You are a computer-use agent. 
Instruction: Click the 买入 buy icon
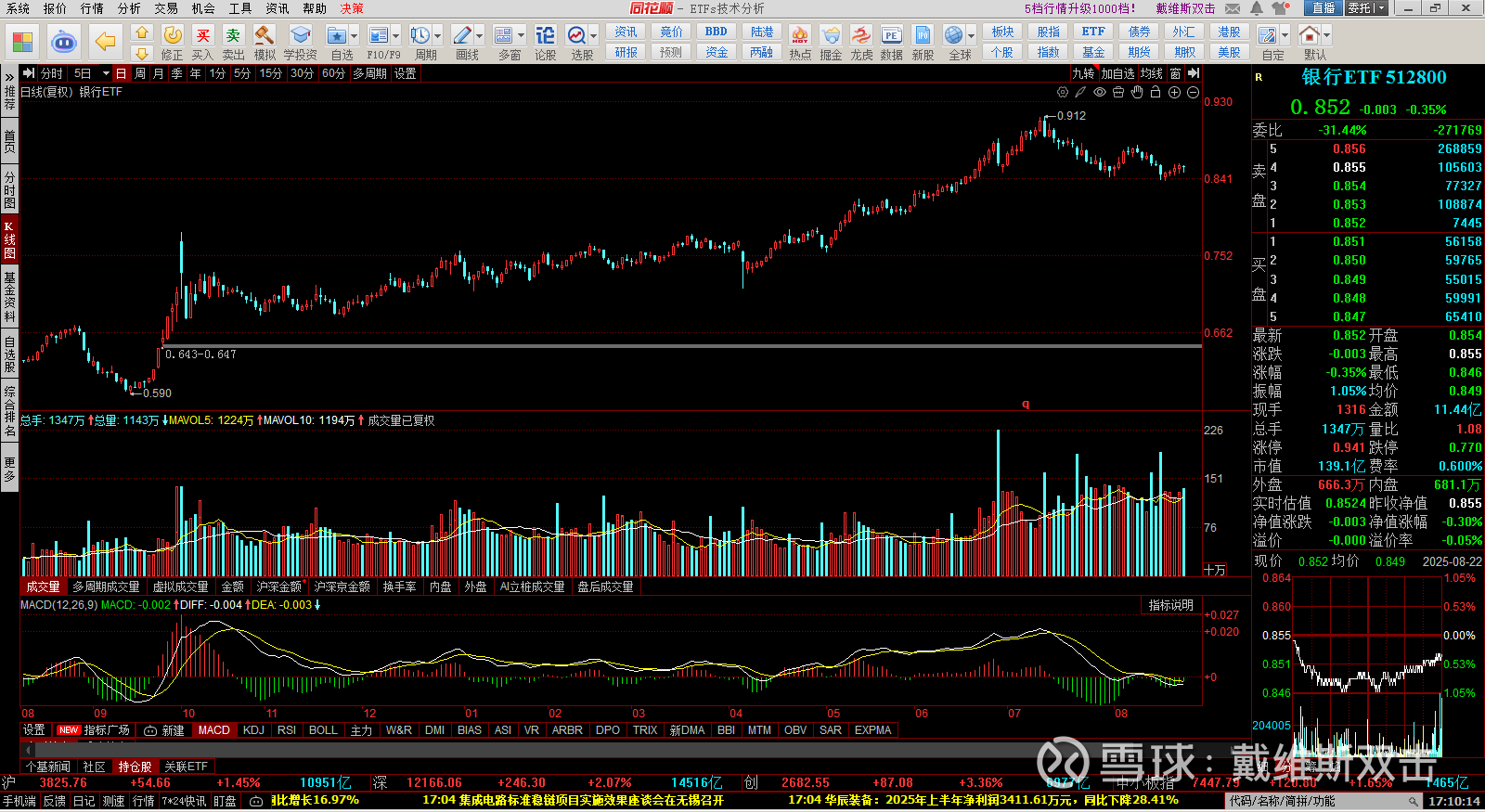point(202,43)
